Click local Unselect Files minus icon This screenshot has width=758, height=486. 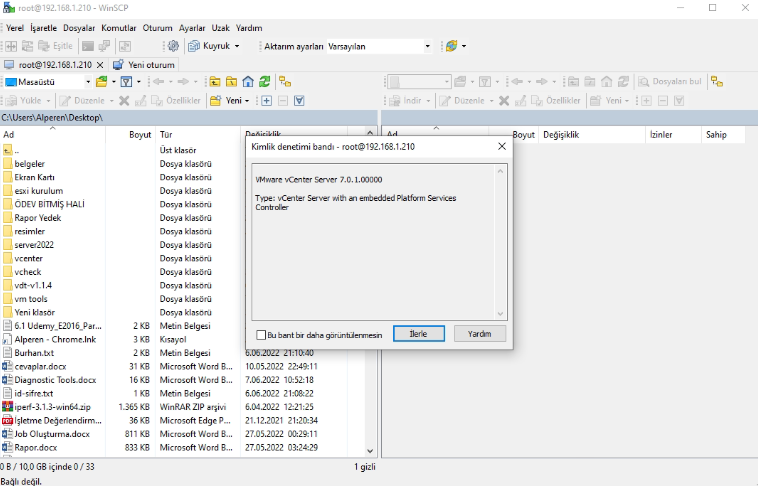tap(283, 101)
